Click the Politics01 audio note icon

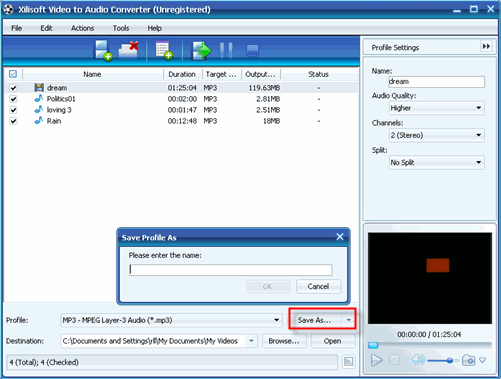pyautogui.click(x=39, y=99)
